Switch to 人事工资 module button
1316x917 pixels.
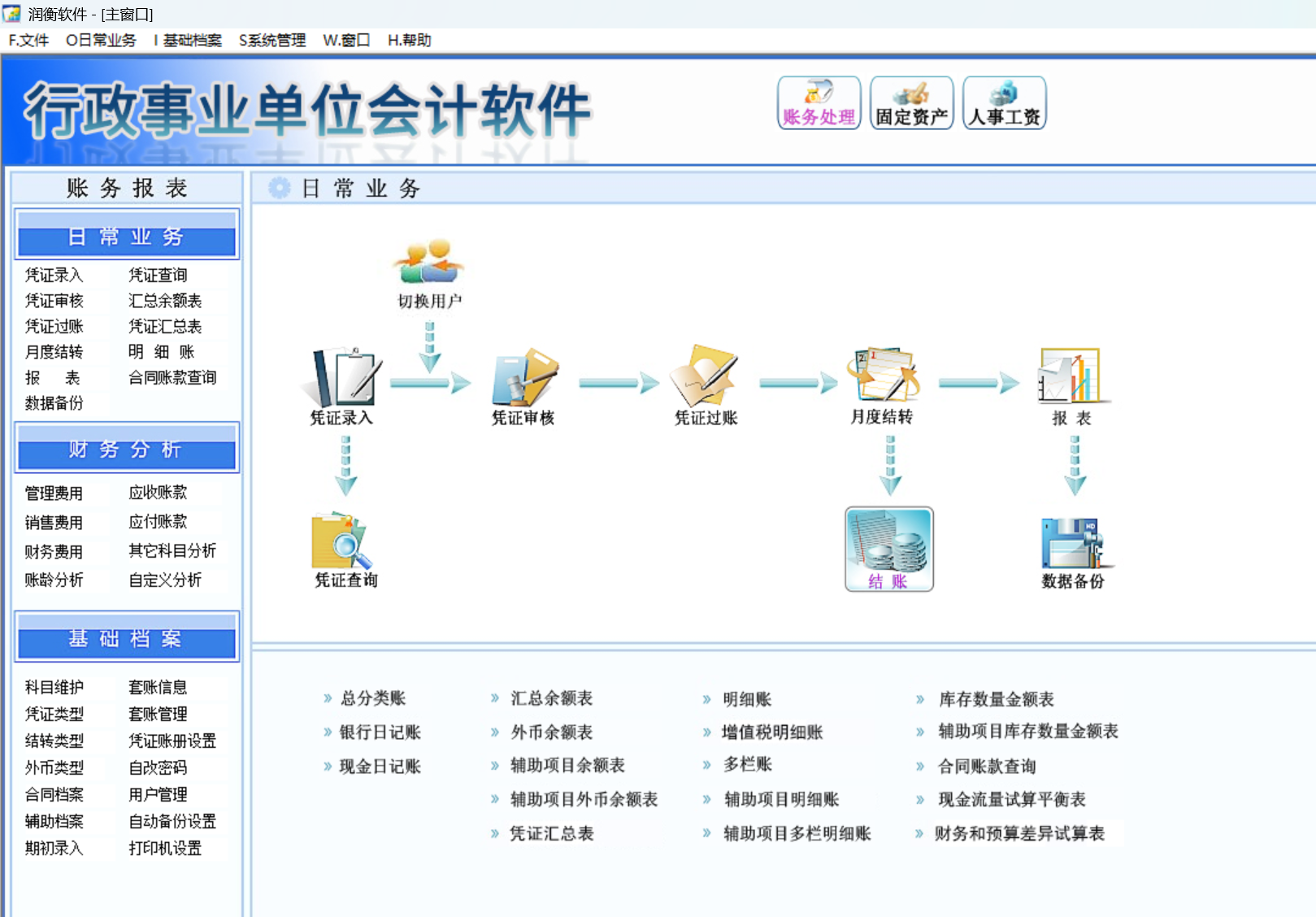point(1004,103)
